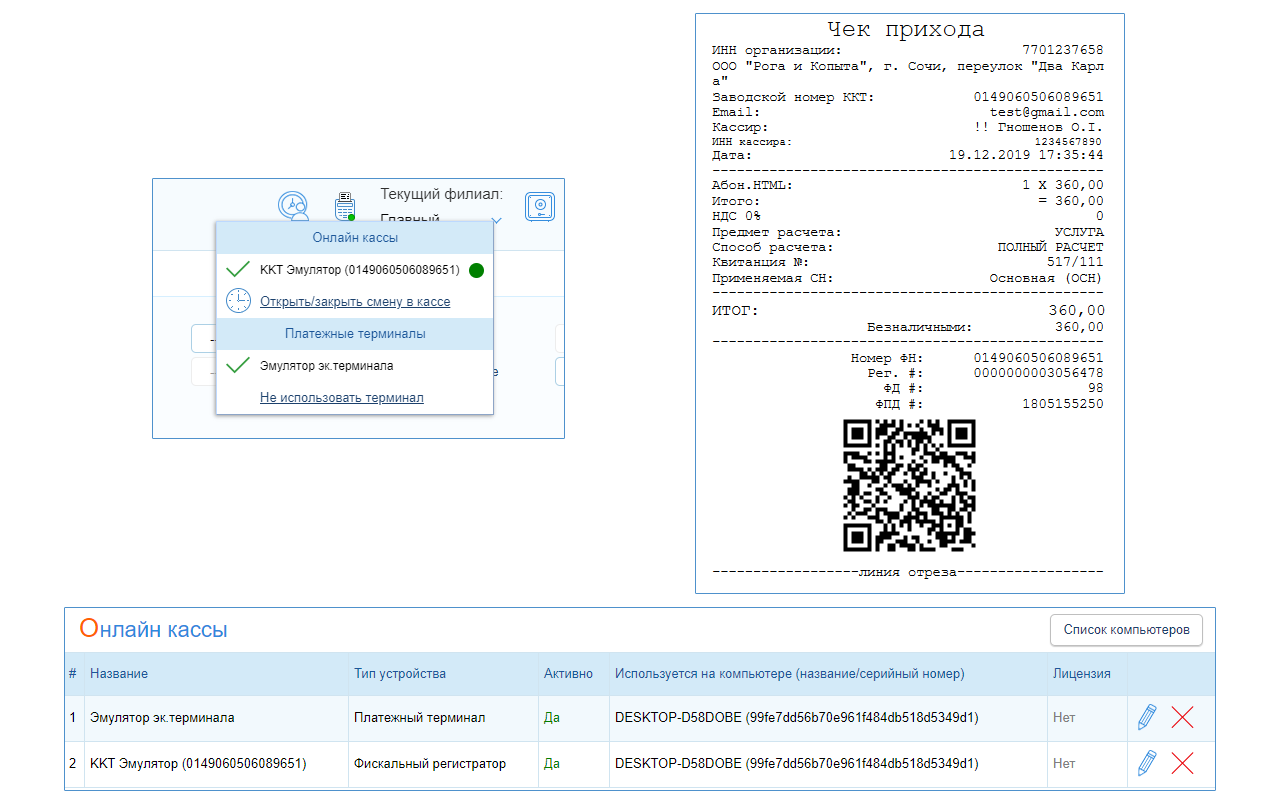Viewport: 1280px width, 800px height.
Task: Click the Онлайн кассы table heading
Action: [153, 629]
